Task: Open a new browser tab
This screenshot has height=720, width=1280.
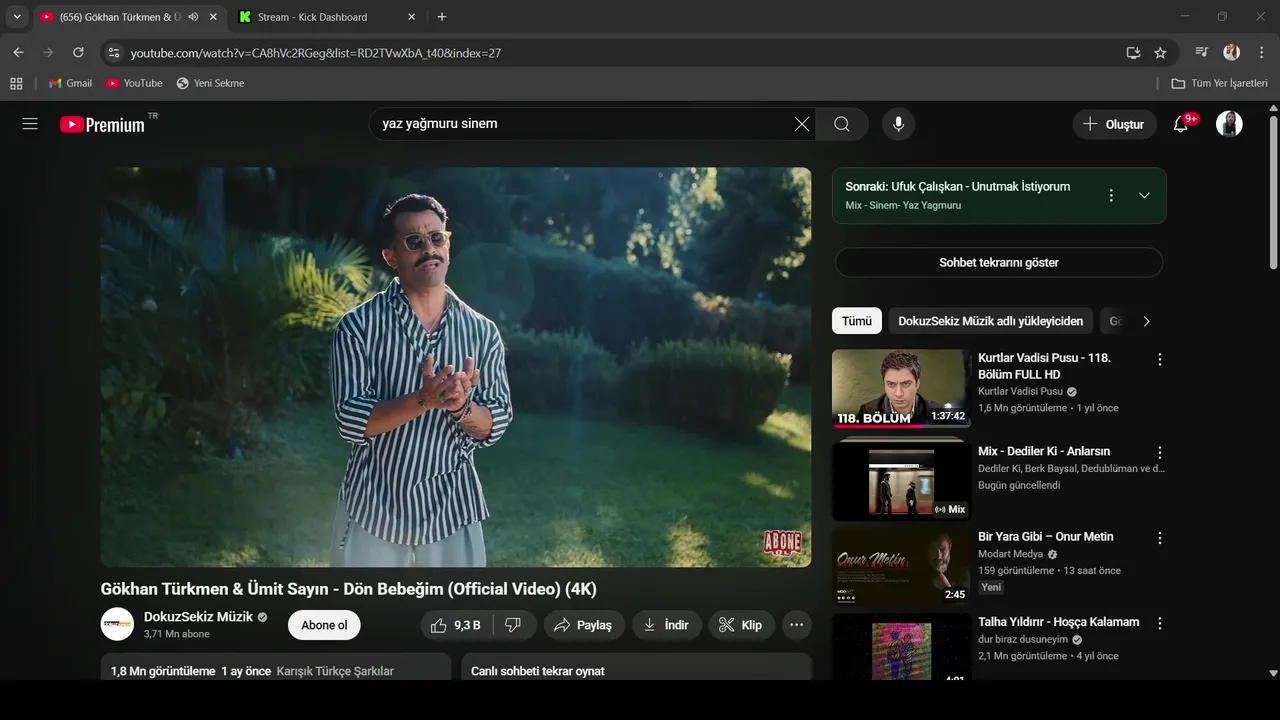Action: (442, 17)
